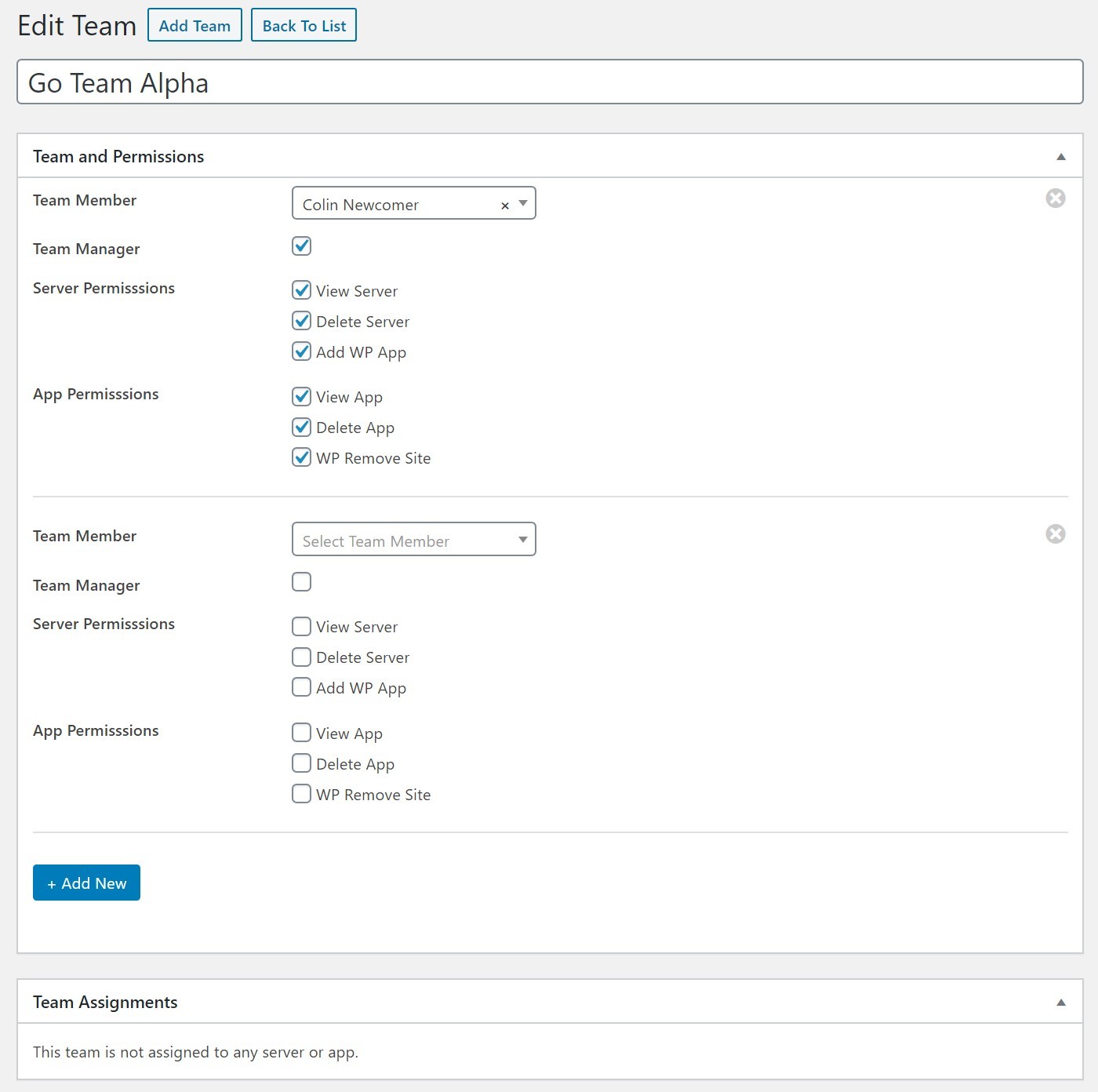The height and width of the screenshot is (1092, 1098).
Task: Click the Edit Team page heading
Action: point(77,26)
